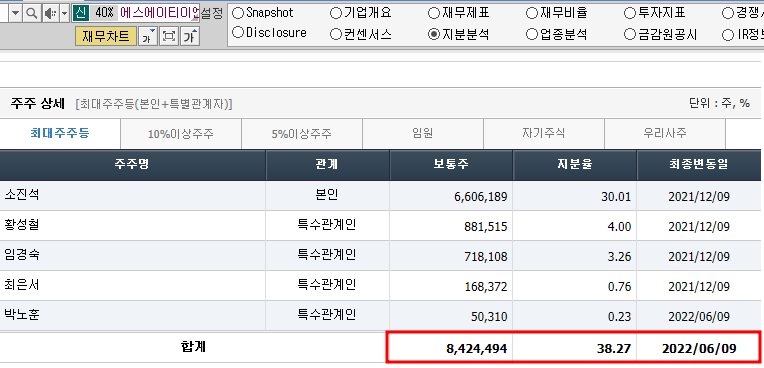Switch to the 최대주주등 tab
This screenshot has width=764, height=368.
tap(60, 134)
